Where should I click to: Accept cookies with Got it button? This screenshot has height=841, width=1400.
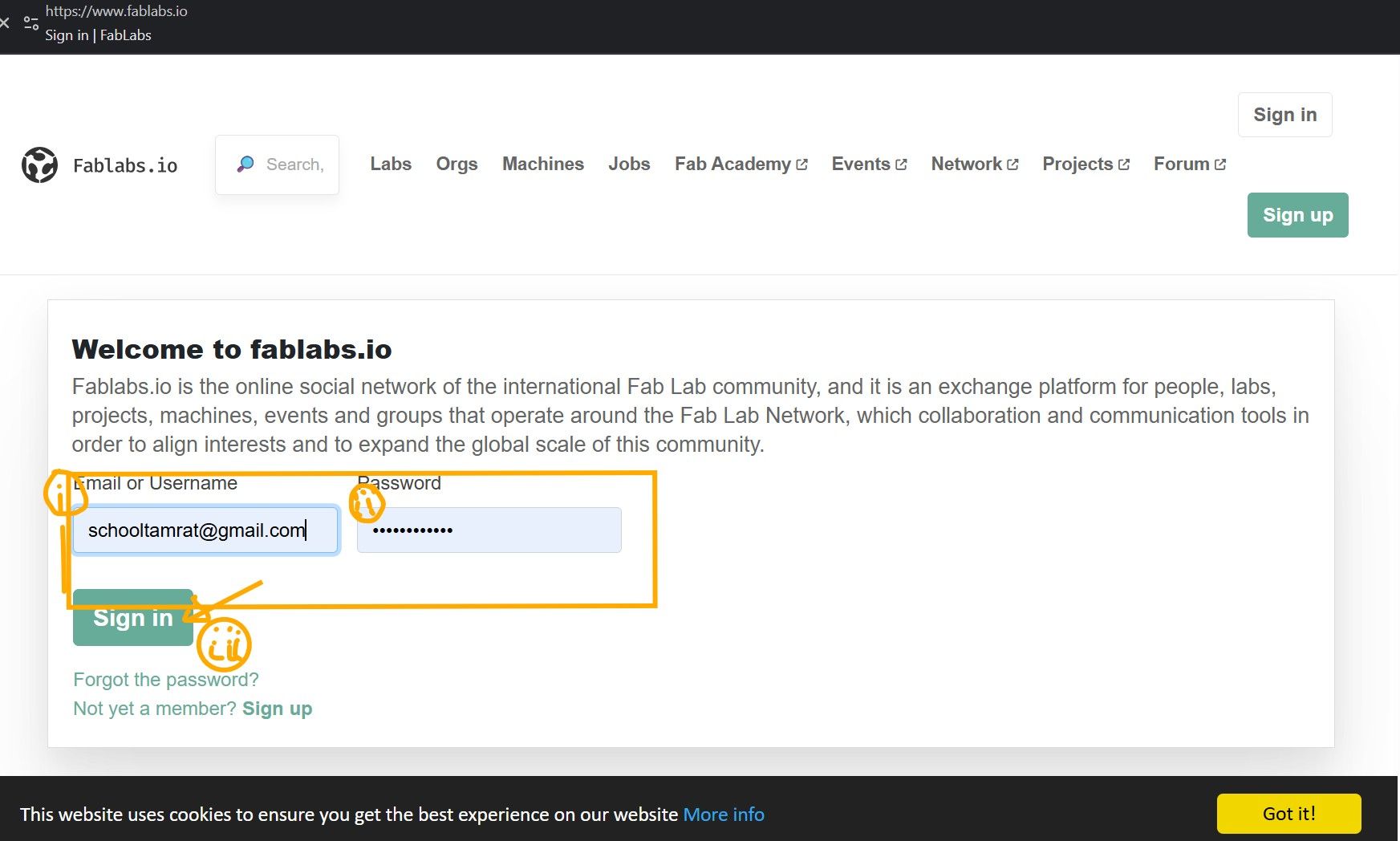(1288, 814)
